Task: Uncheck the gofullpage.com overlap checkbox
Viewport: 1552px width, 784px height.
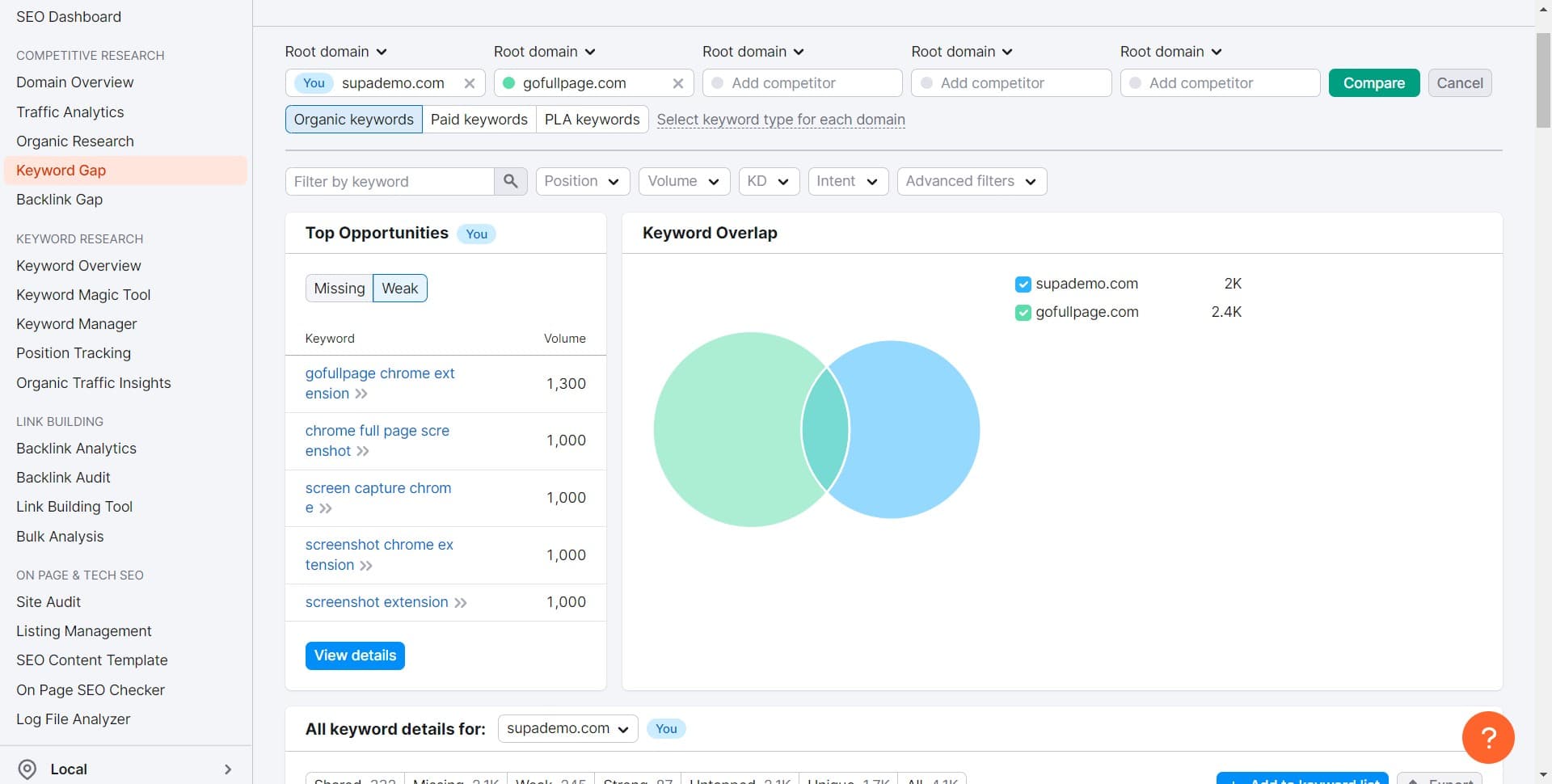Action: 1023,313
